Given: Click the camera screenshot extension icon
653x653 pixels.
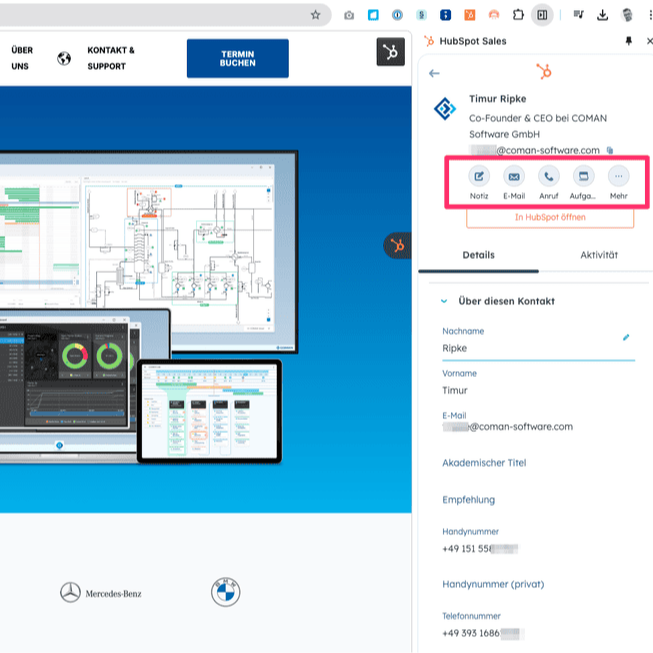Looking at the screenshot, I should [x=349, y=15].
